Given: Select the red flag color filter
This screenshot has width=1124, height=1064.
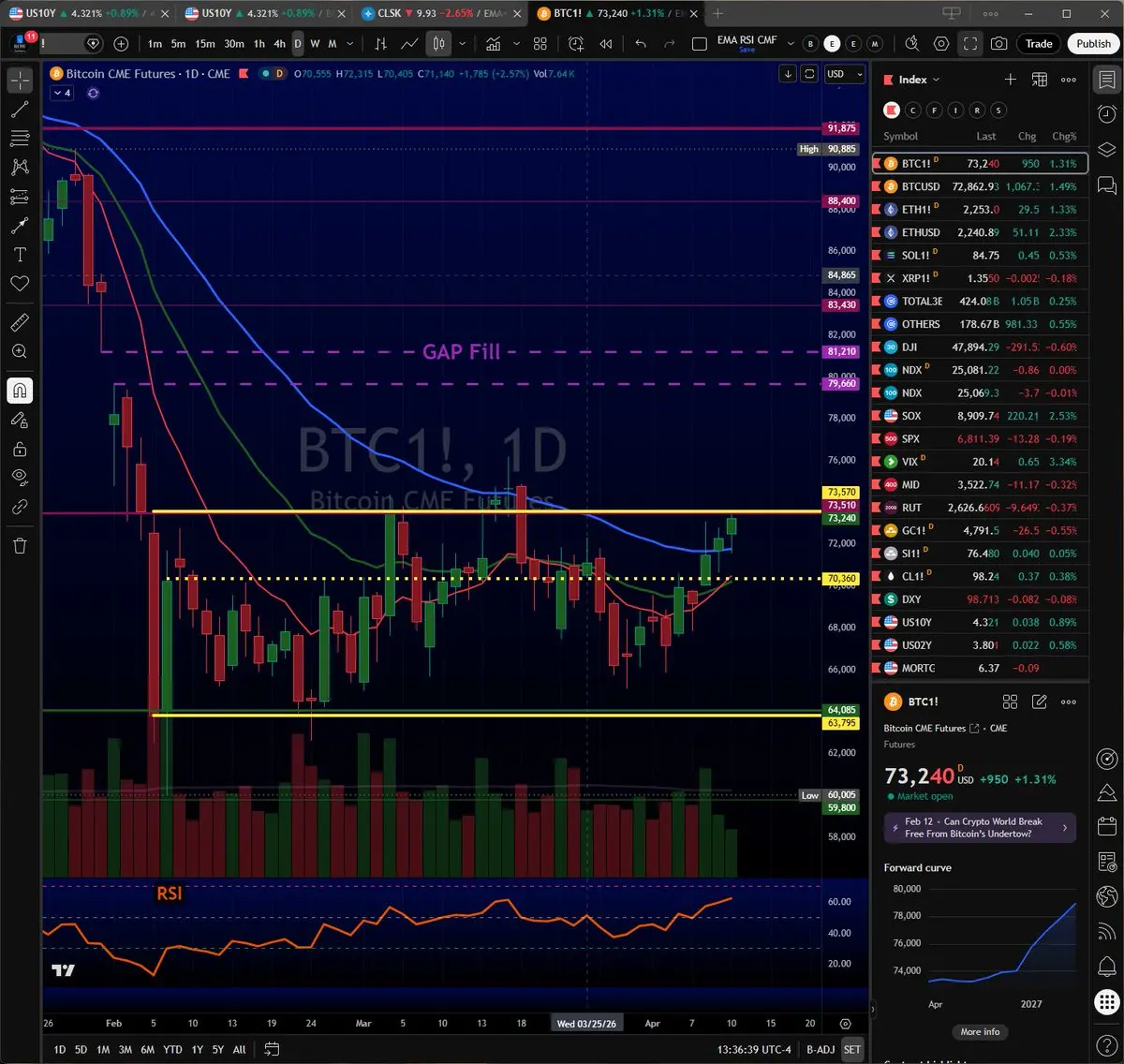Looking at the screenshot, I should tap(892, 111).
